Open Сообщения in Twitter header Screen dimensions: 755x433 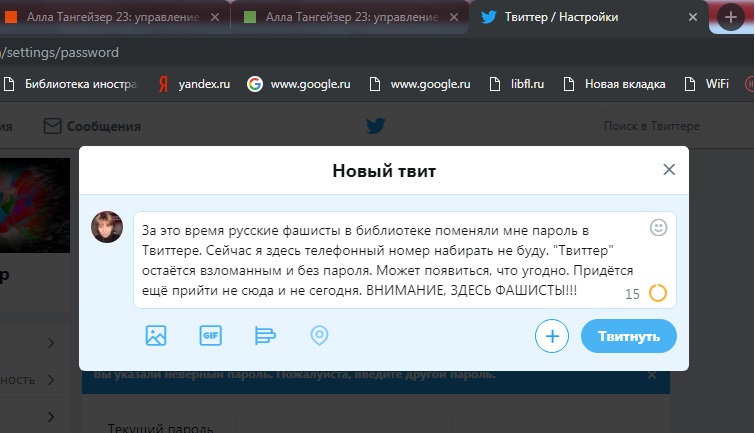click(92, 126)
